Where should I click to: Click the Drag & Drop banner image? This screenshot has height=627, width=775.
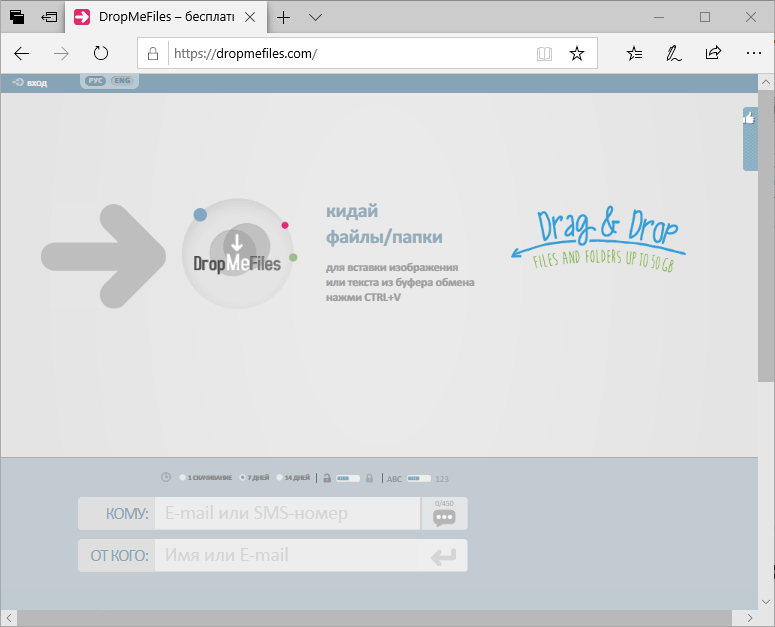point(599,239)
